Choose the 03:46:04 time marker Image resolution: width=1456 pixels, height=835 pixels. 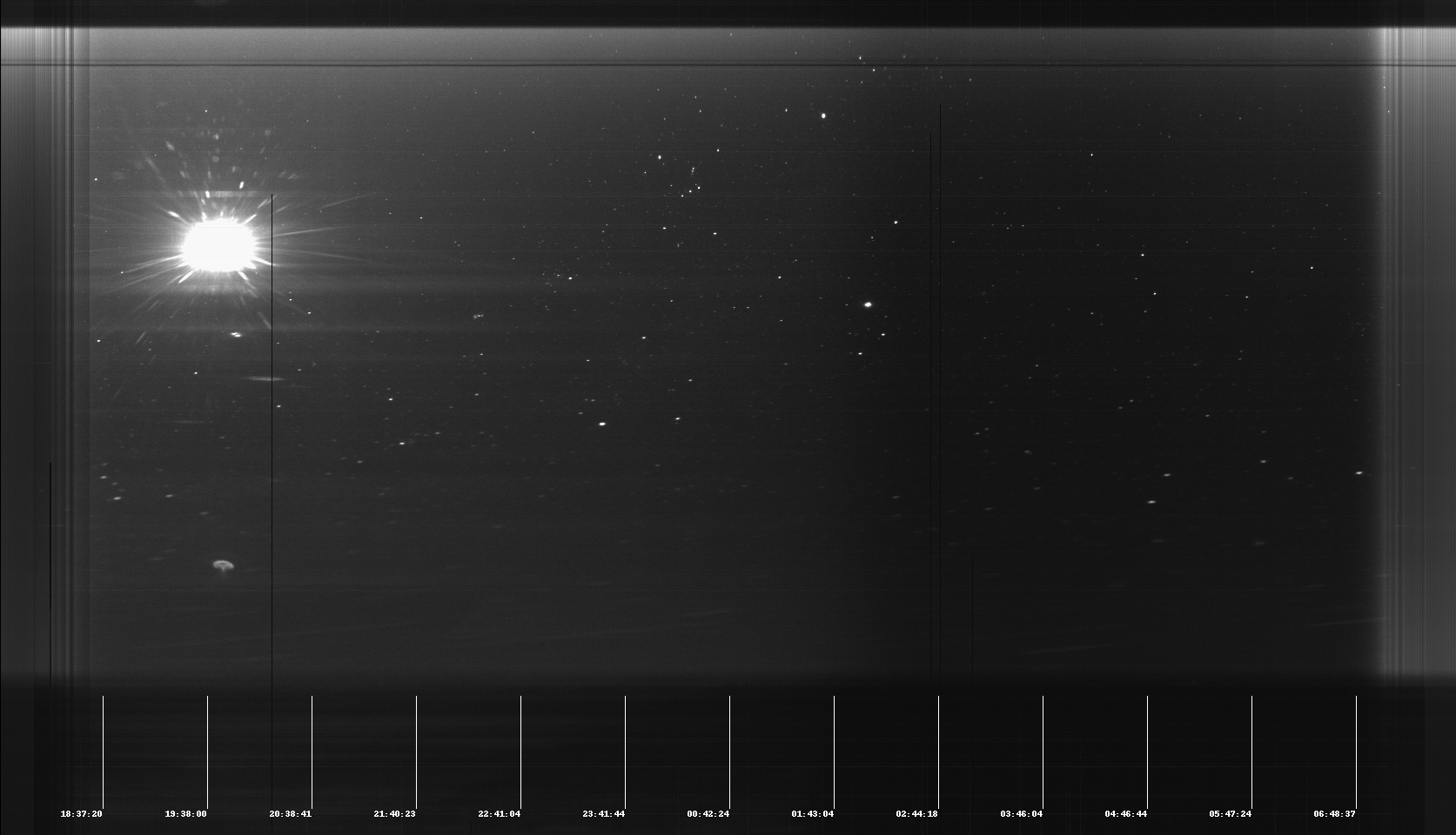pos(1021,814)
